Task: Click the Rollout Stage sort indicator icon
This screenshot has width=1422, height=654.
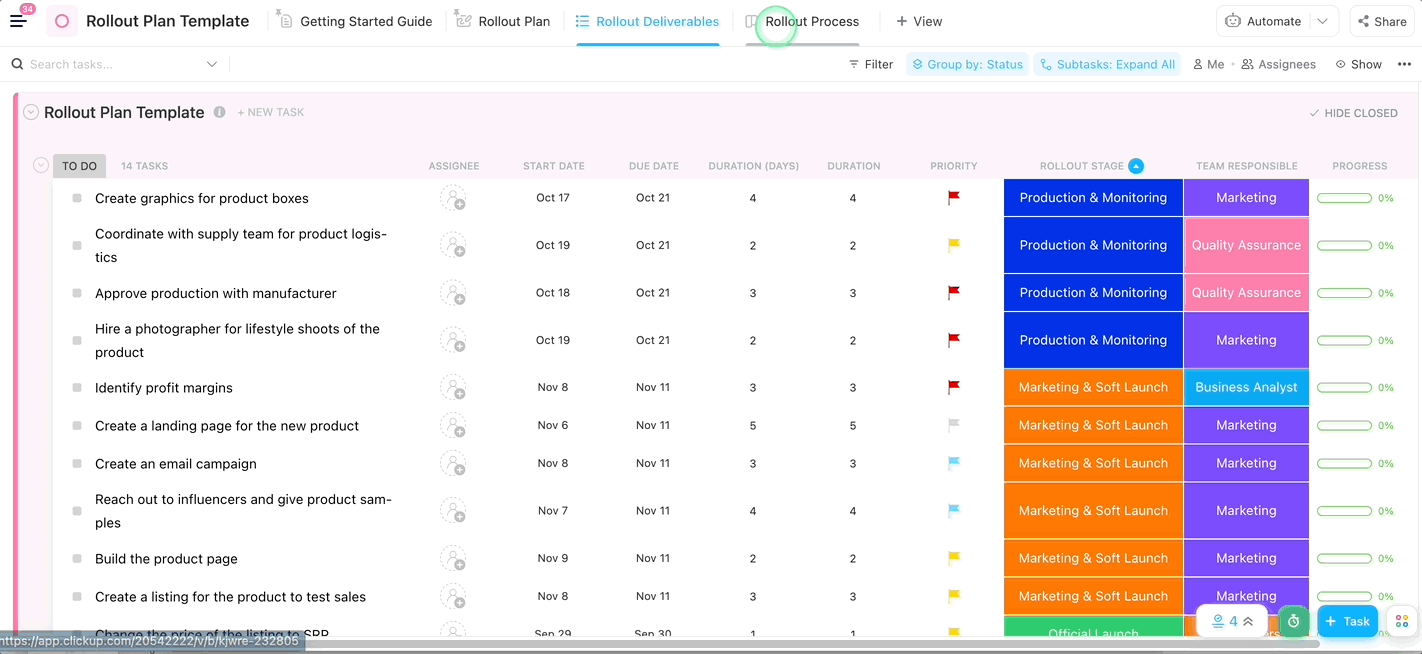Action: tap(1136, 166)
